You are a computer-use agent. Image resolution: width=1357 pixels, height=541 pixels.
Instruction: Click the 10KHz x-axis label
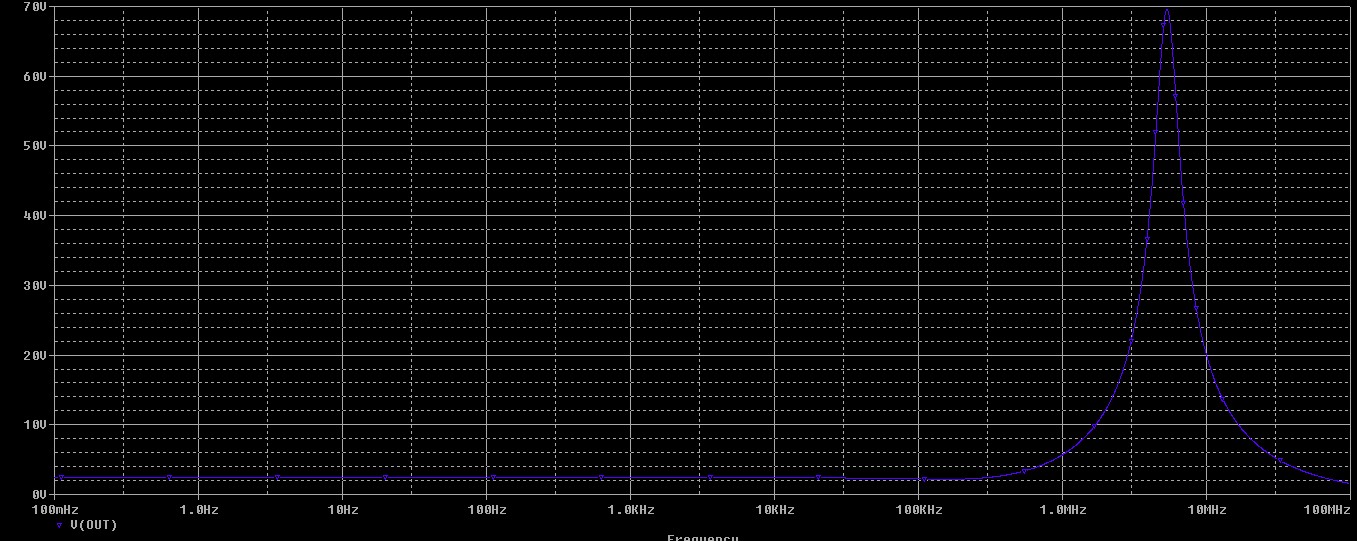click(x=775, y=510)
